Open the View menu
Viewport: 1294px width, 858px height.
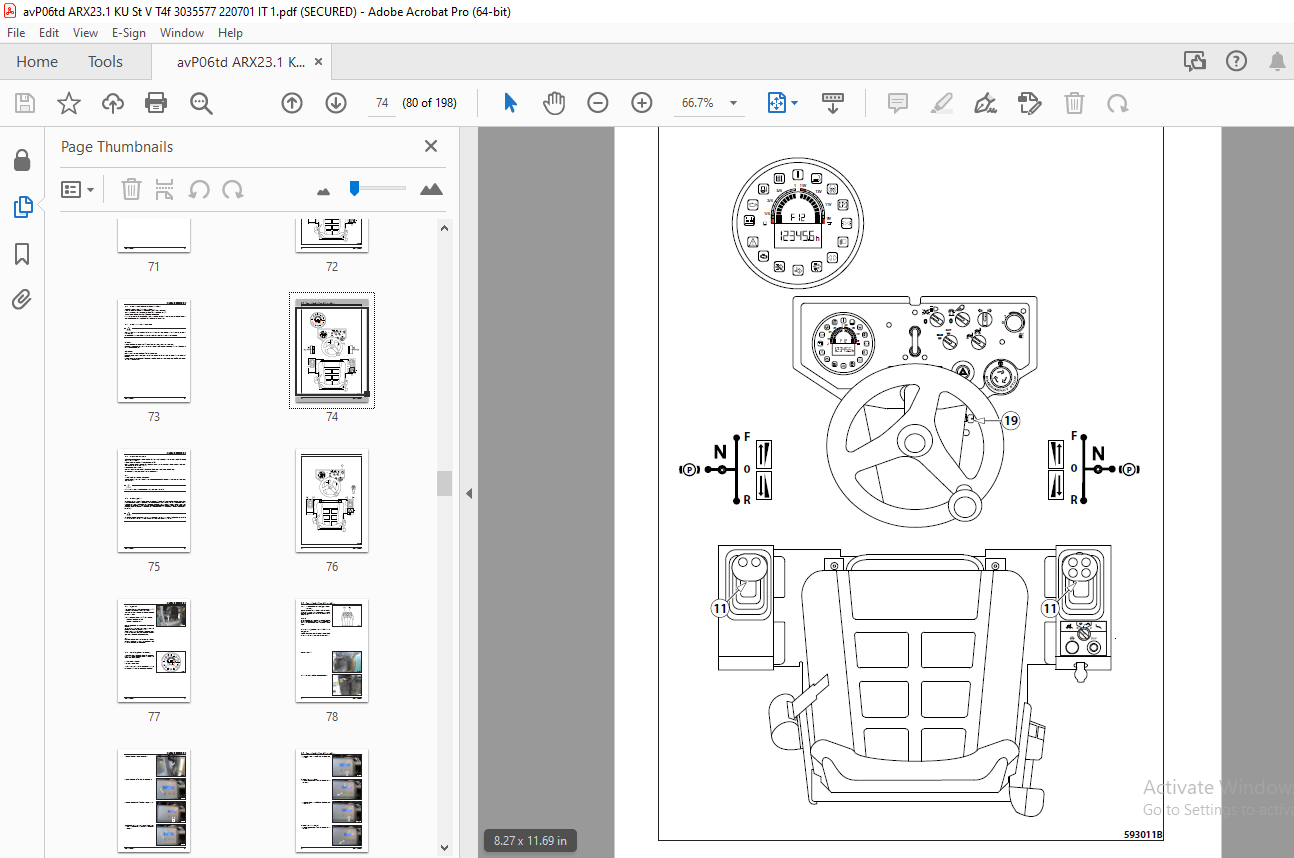(x=85, y=32)
